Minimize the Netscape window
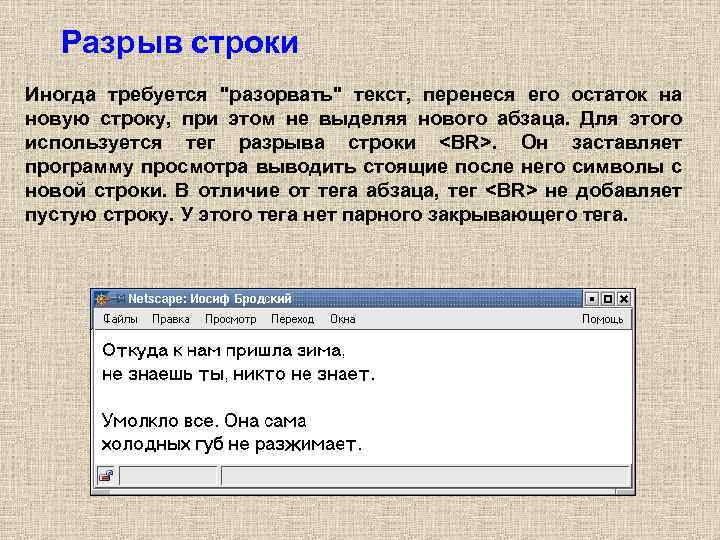720x540 pixels. pyautogui.click(x=592, y=299)
